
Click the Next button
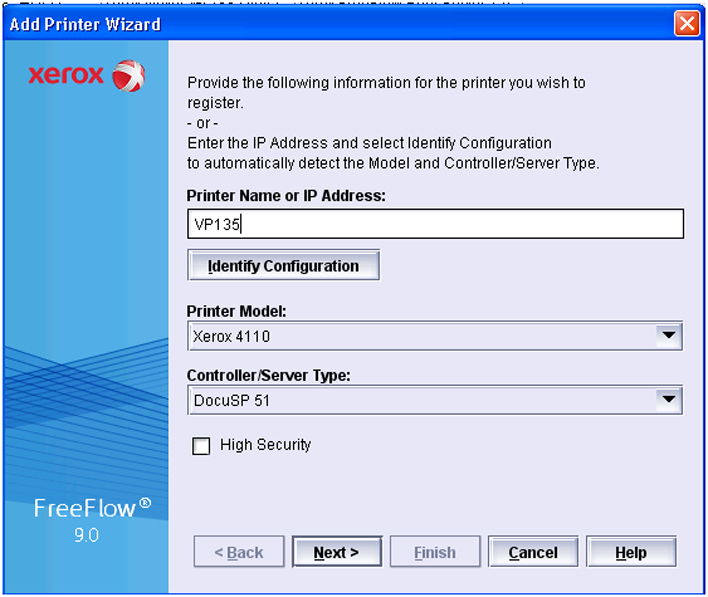pos(337,552)
